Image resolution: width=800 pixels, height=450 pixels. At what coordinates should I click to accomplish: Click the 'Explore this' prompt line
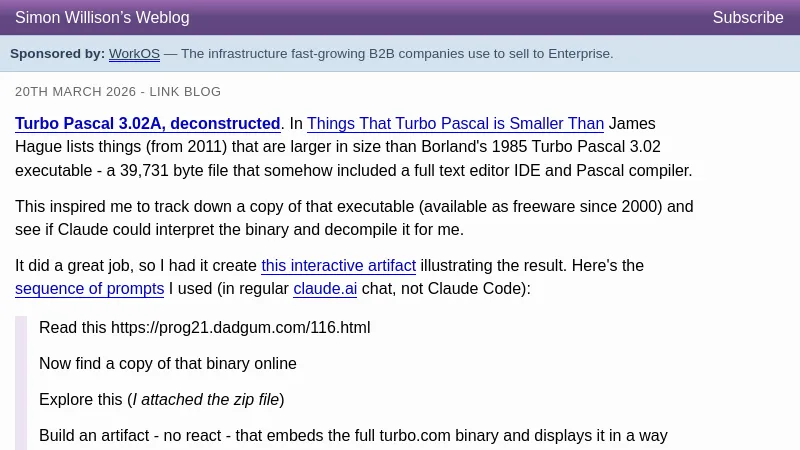(80, 400)
